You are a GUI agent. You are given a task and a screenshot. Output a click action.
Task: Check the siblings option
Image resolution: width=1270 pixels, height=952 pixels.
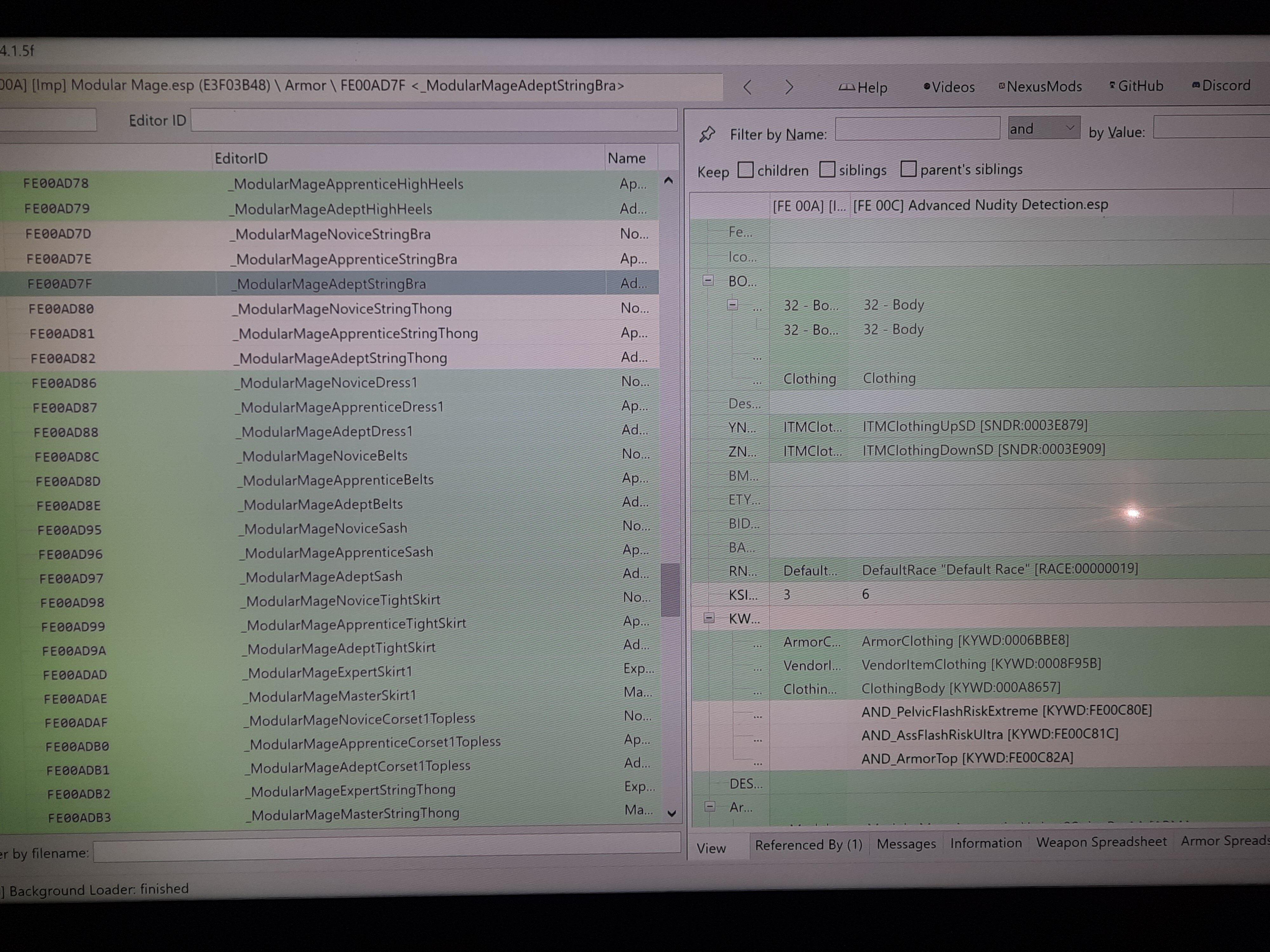click(827, 169)
